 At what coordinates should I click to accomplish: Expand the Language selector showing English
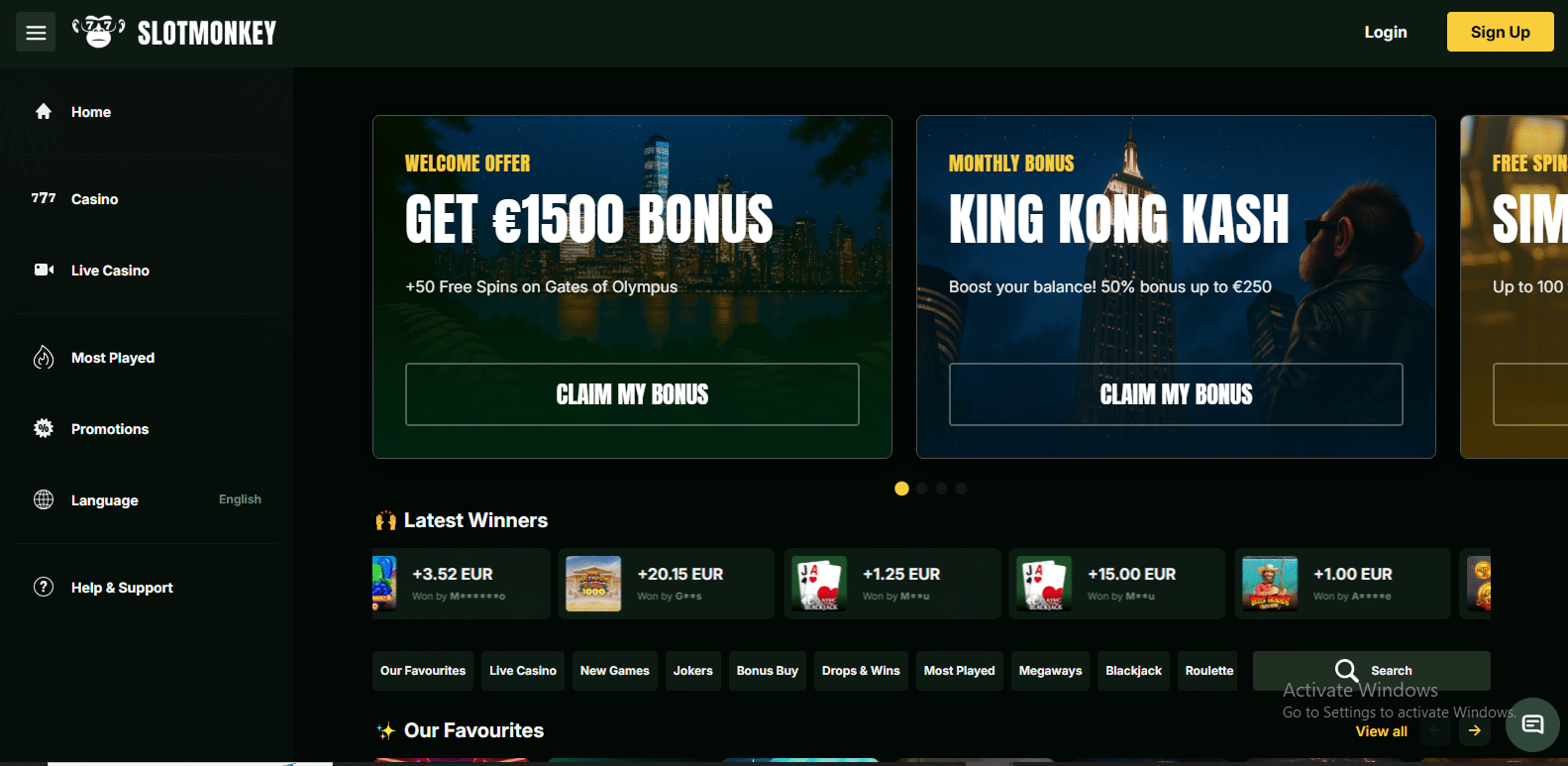[x=147, y=499]
